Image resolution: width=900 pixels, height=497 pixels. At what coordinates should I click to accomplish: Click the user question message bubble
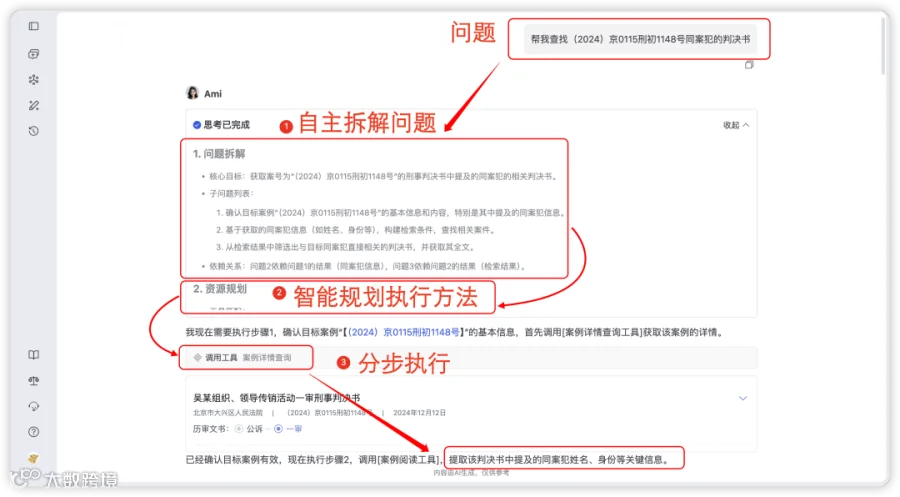[x=640, y=39]
